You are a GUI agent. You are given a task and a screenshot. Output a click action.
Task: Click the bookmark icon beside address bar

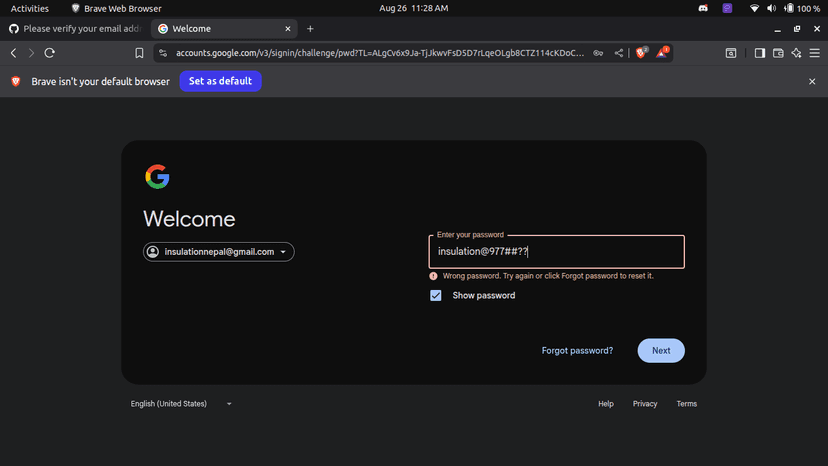pos(139,53)
